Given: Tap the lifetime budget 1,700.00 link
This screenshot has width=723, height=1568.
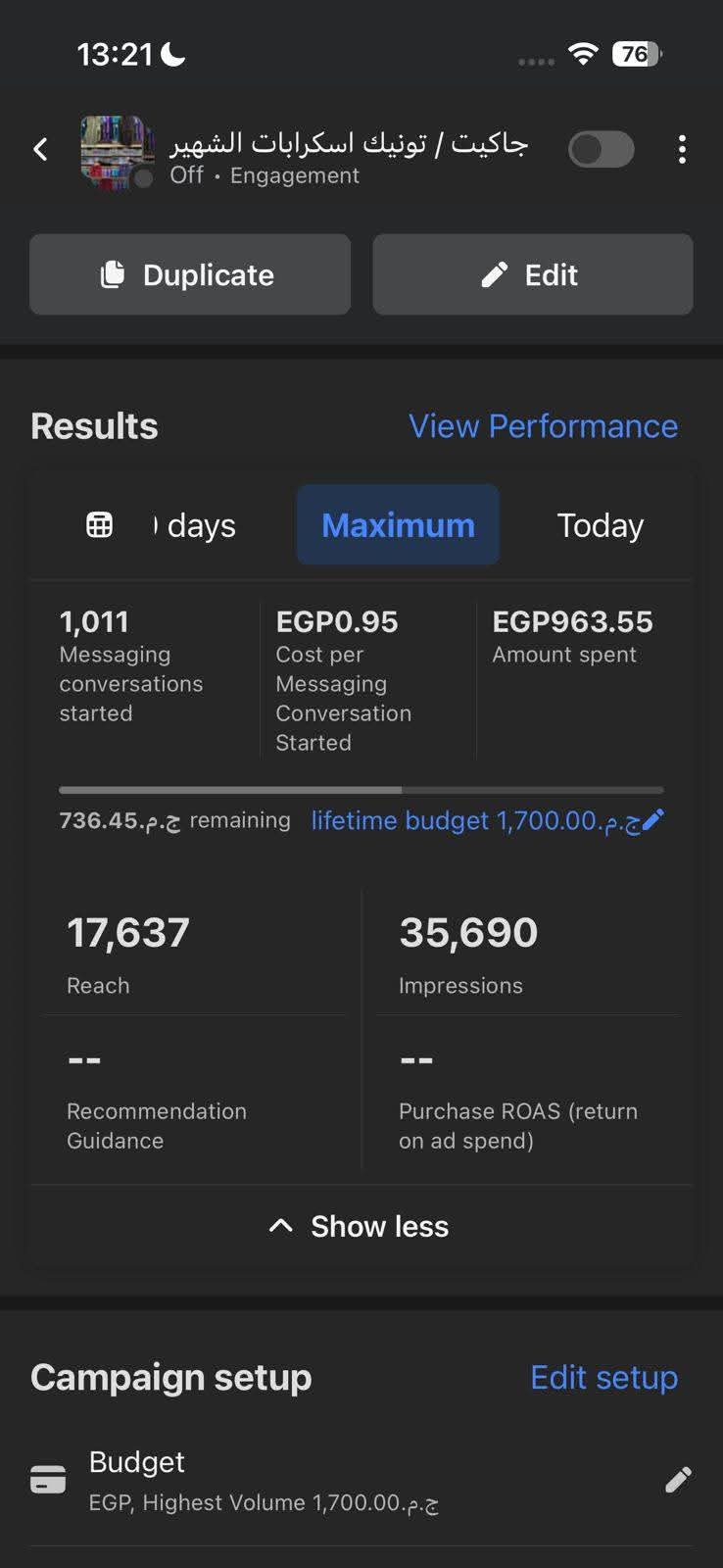Looking at the screenshot, I should click(x=475, y=820).
